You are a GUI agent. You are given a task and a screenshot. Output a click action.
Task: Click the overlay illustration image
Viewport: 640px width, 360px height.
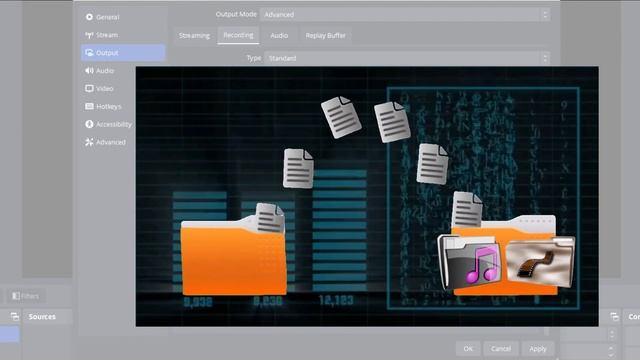pyautogui.click(x=367, y=196)
